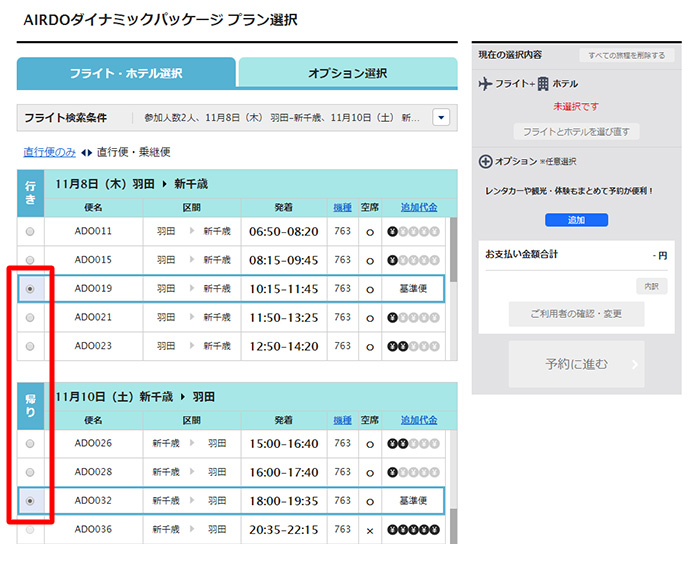Switch to フライト・ホテル選択 tab
This screenshot has height=562, width=700.
click(126, 73)
